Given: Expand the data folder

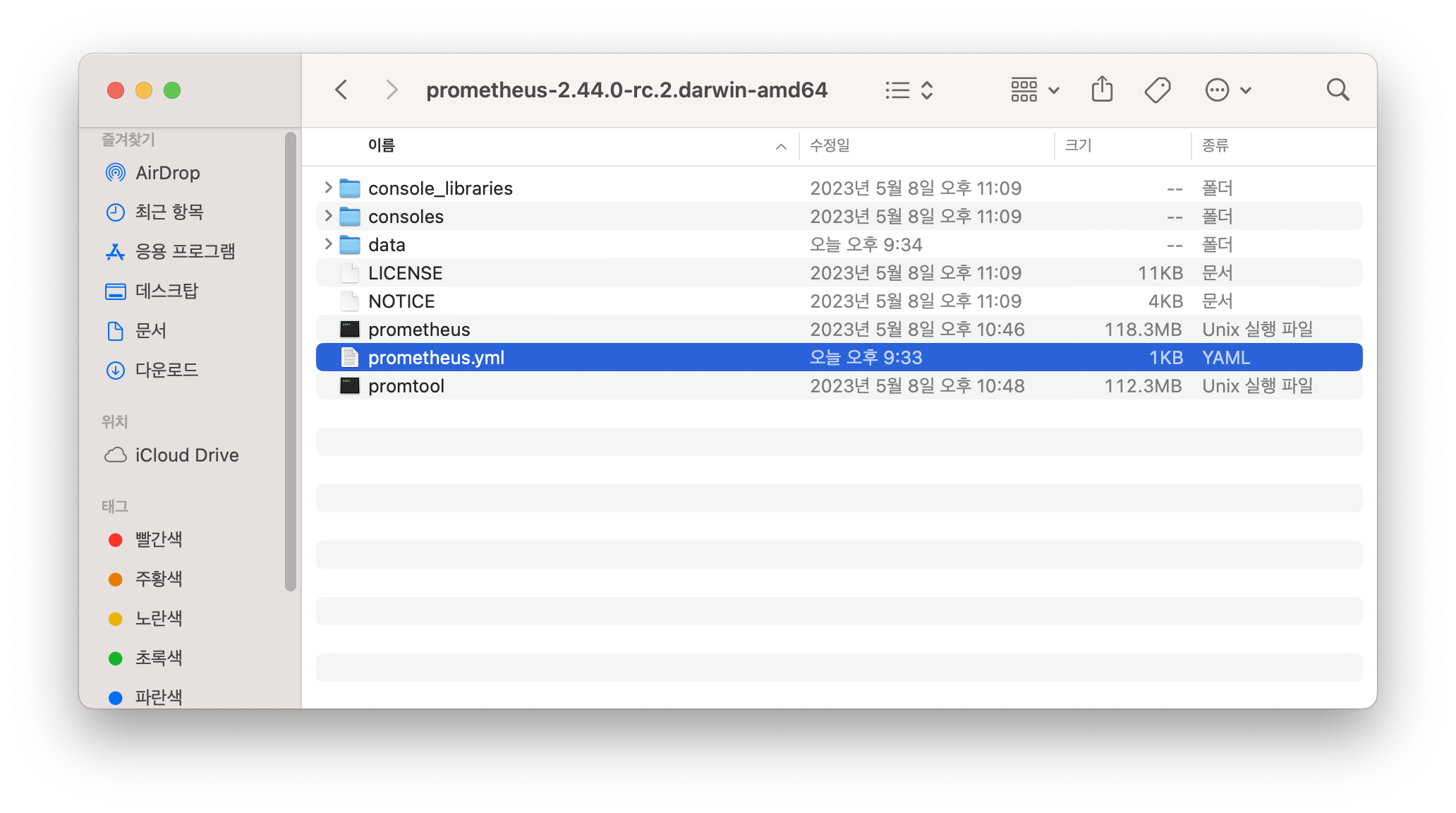Looking at the screenshot, I should tap(328, 244).
